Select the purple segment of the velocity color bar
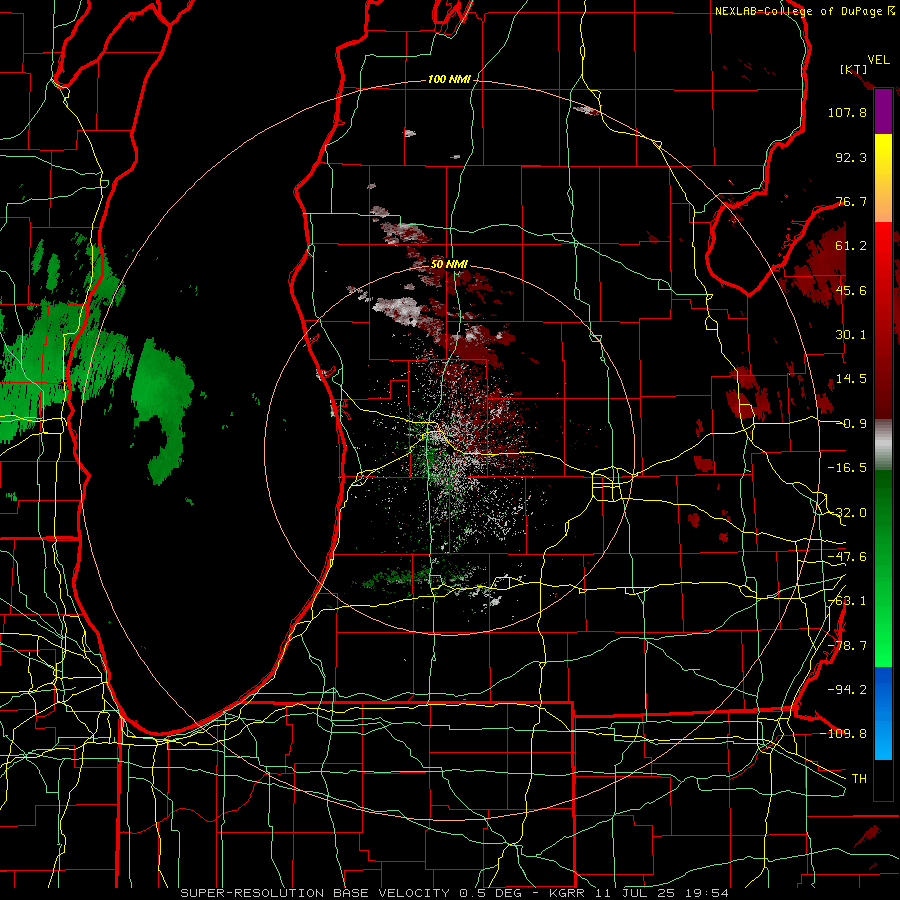The height and width of the screenshot is (900, 900). [883, 111]
